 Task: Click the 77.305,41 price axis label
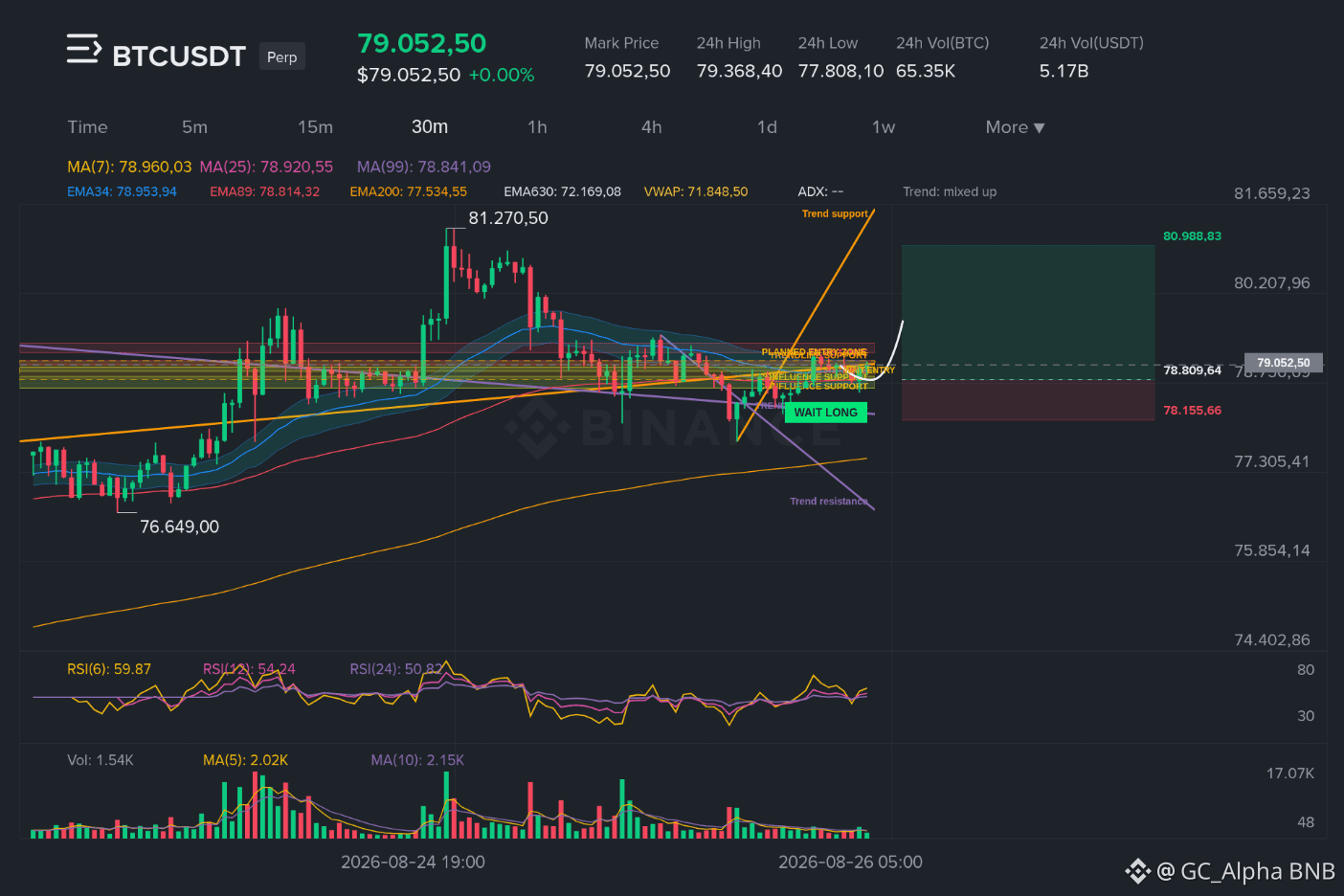click(x=1272, y=461)
